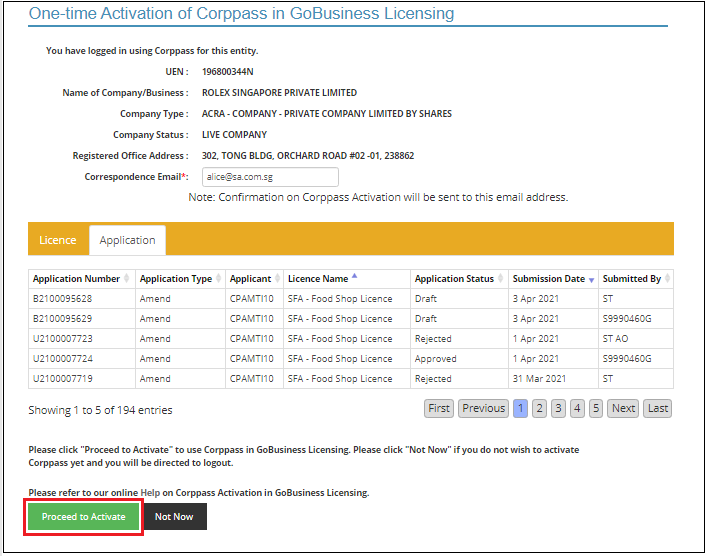
Task: Open the Application tab
Action: pos(127,240)
